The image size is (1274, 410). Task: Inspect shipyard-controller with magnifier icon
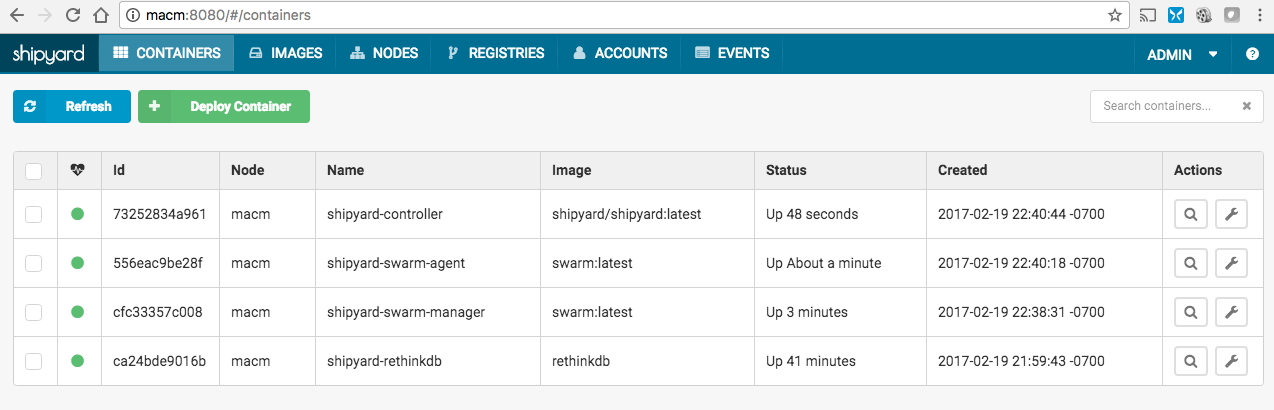coord(1190,214)
